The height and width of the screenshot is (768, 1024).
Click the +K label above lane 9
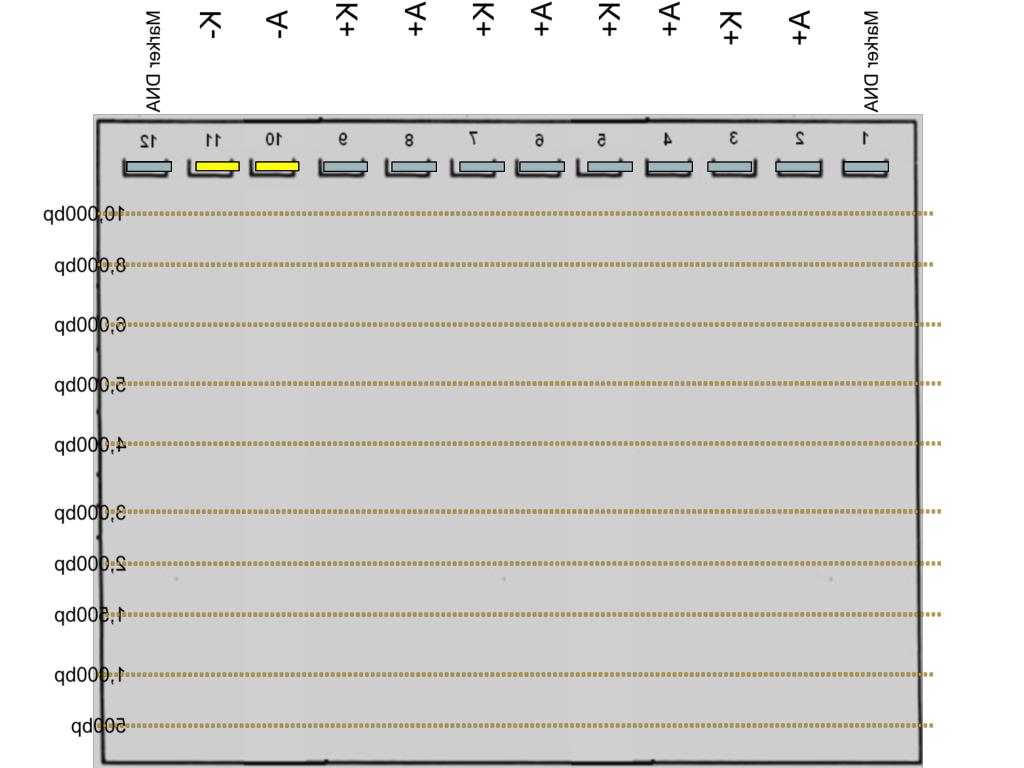pyautogui.click(x=347, y=20)
